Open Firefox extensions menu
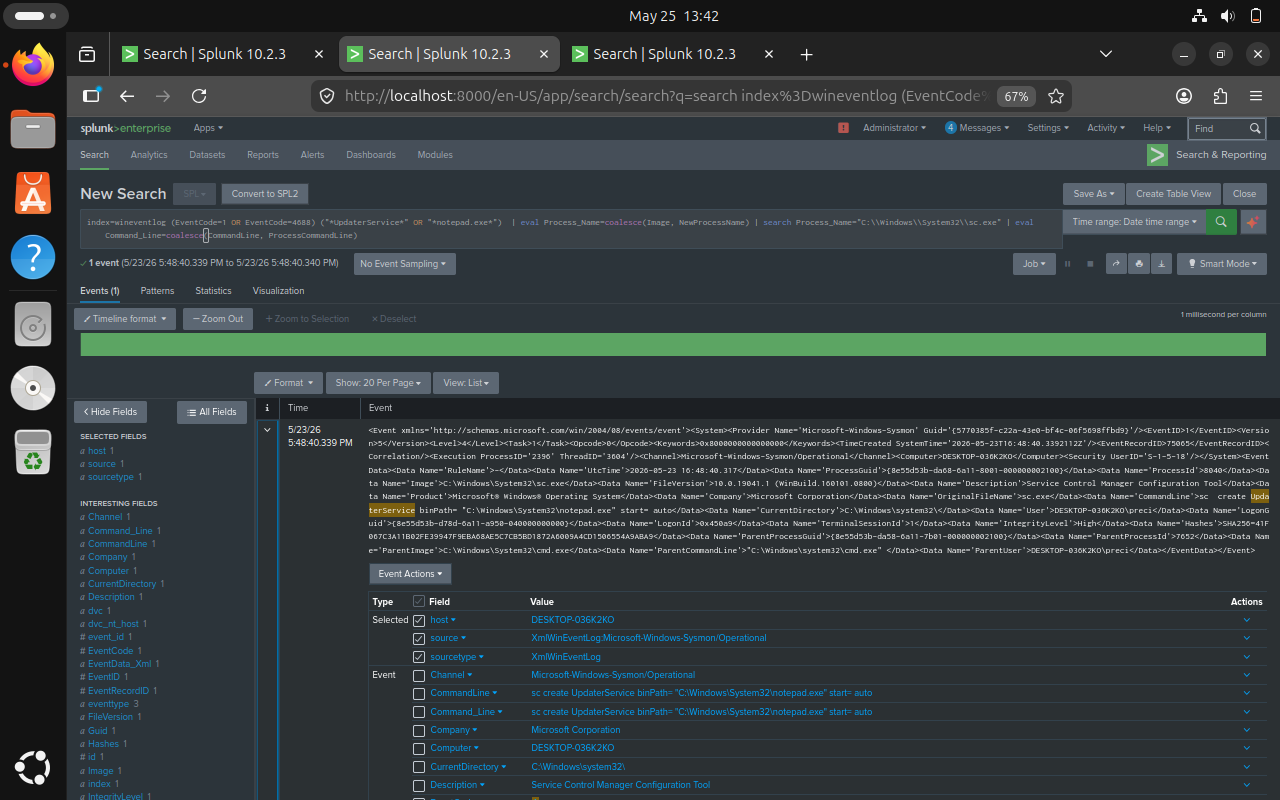Screen dimensions: 1280x800 point(1220,96)
